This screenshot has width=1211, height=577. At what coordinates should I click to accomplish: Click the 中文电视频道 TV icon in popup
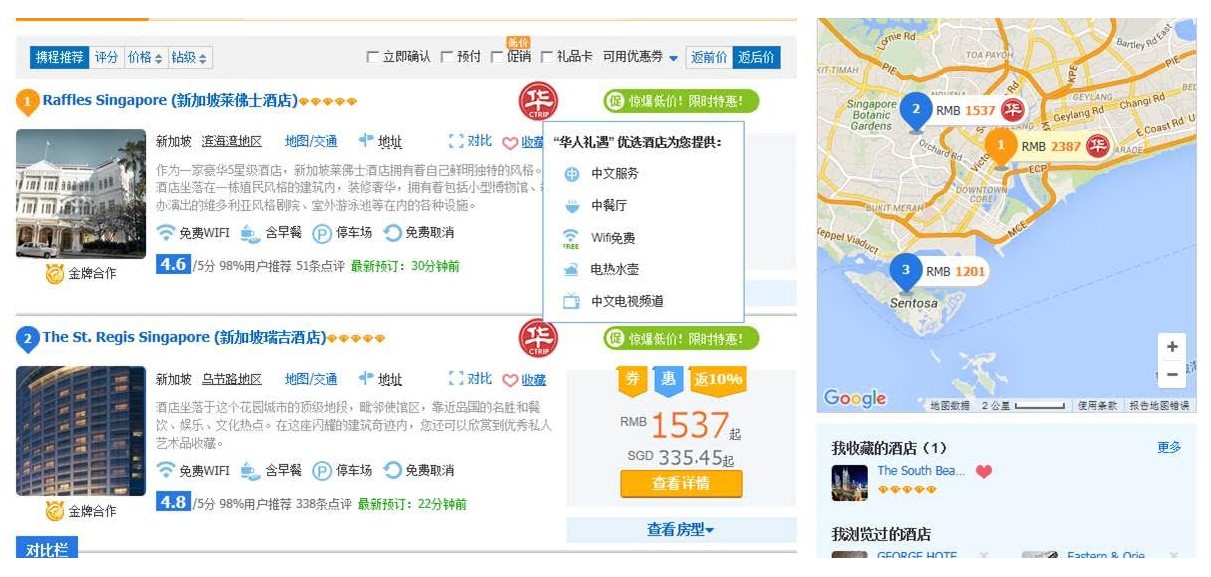pyautogui.click(x=571, y=301)
